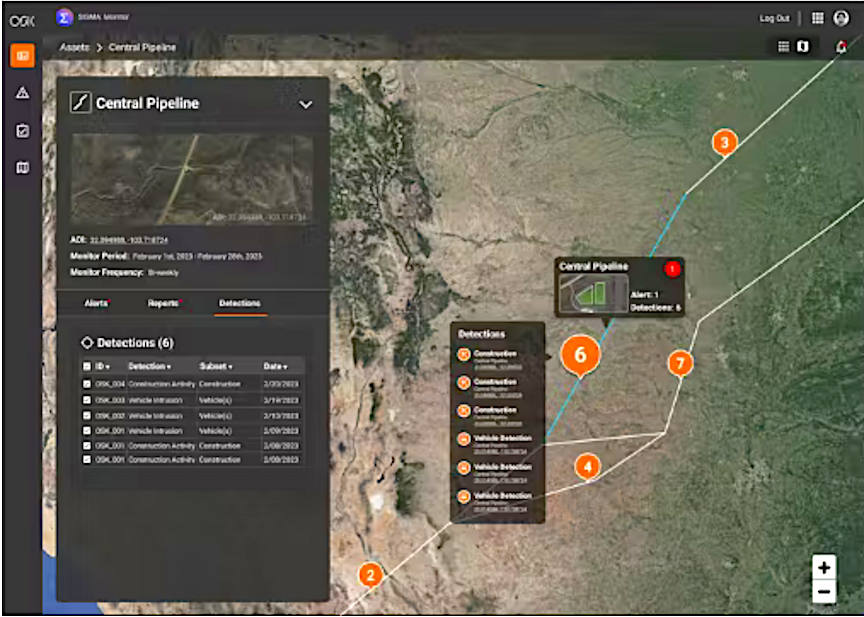The width and height of the screenshot is (864, 617).
Task: Open the map view sidebar icon
Action: pyautogui.click(x=22, y=167)
